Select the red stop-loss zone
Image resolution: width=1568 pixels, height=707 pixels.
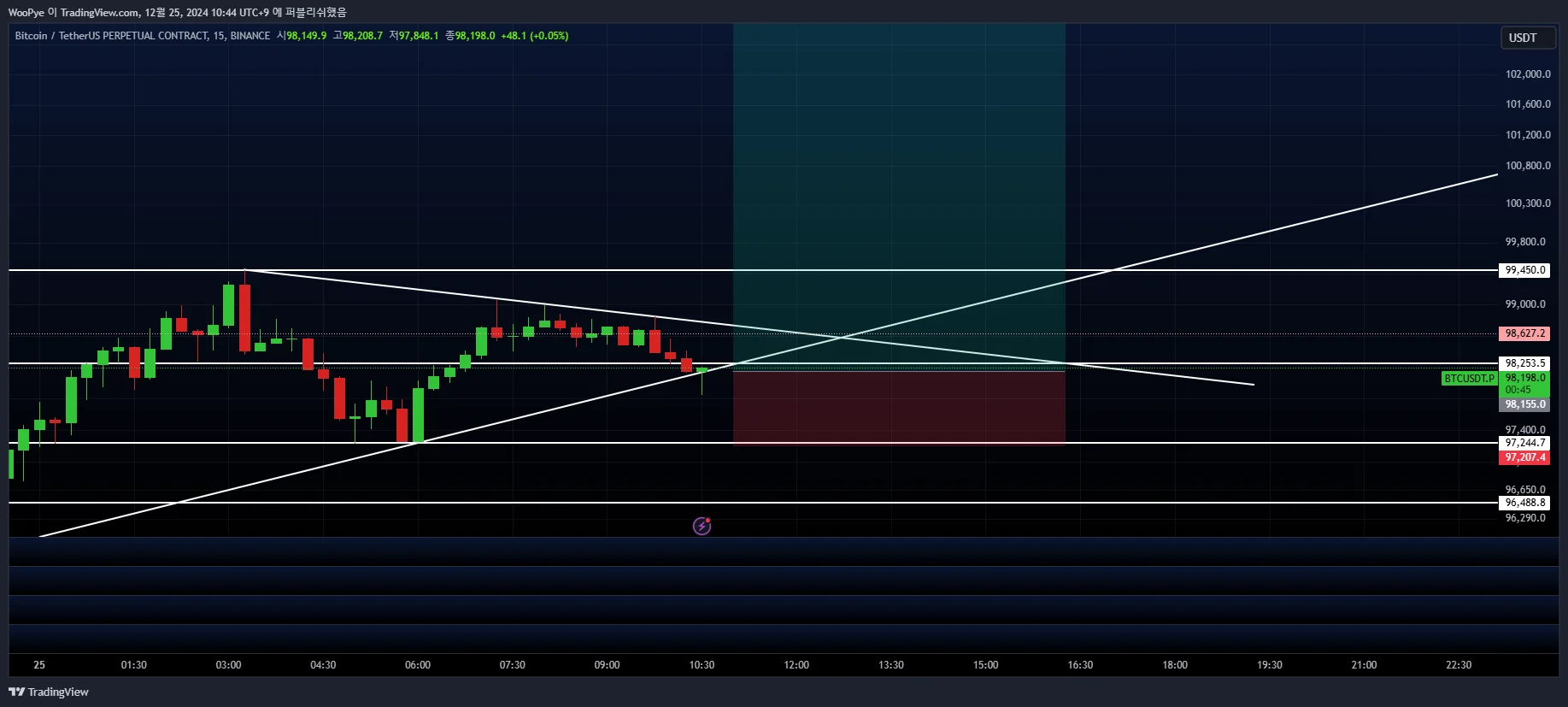[x=899, y=408]
